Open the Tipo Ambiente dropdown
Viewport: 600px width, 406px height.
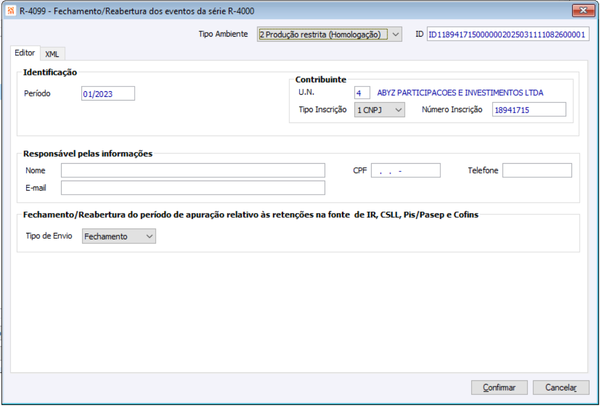[329, 34]
